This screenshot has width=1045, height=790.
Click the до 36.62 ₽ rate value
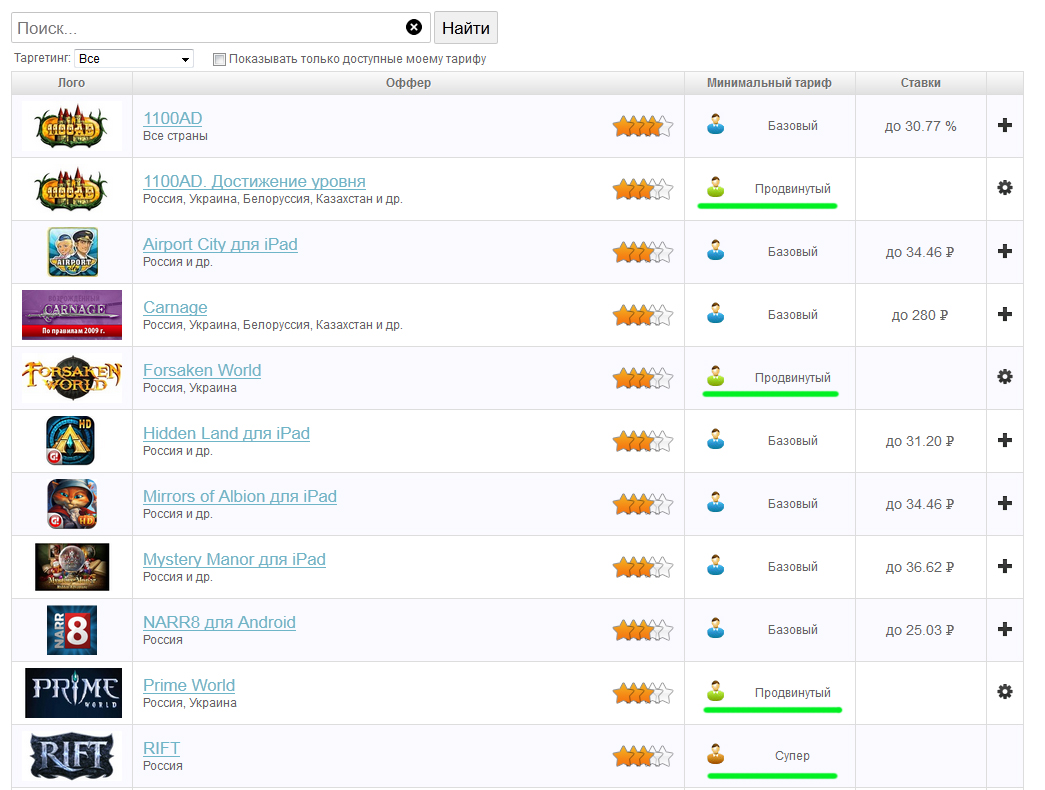tap(920, 567)
